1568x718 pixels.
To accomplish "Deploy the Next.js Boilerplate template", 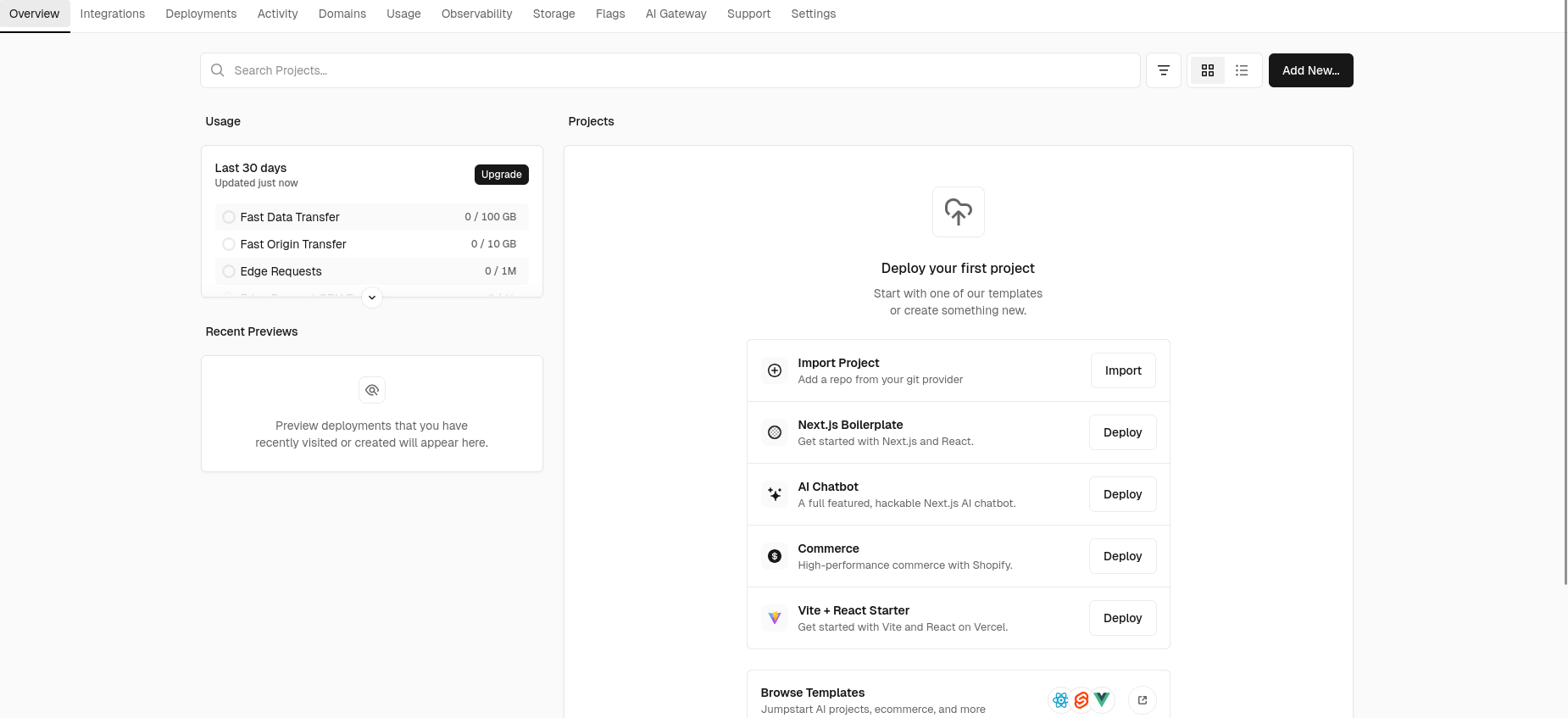I will point(1123,432).
